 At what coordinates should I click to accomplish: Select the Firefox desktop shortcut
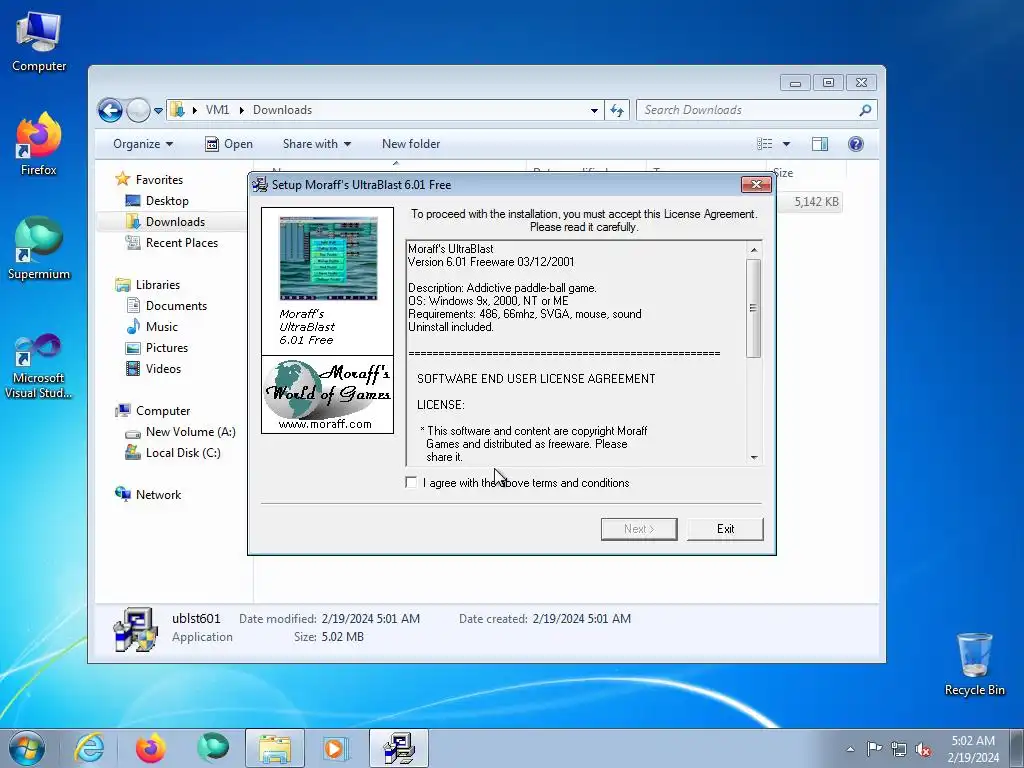39,144
